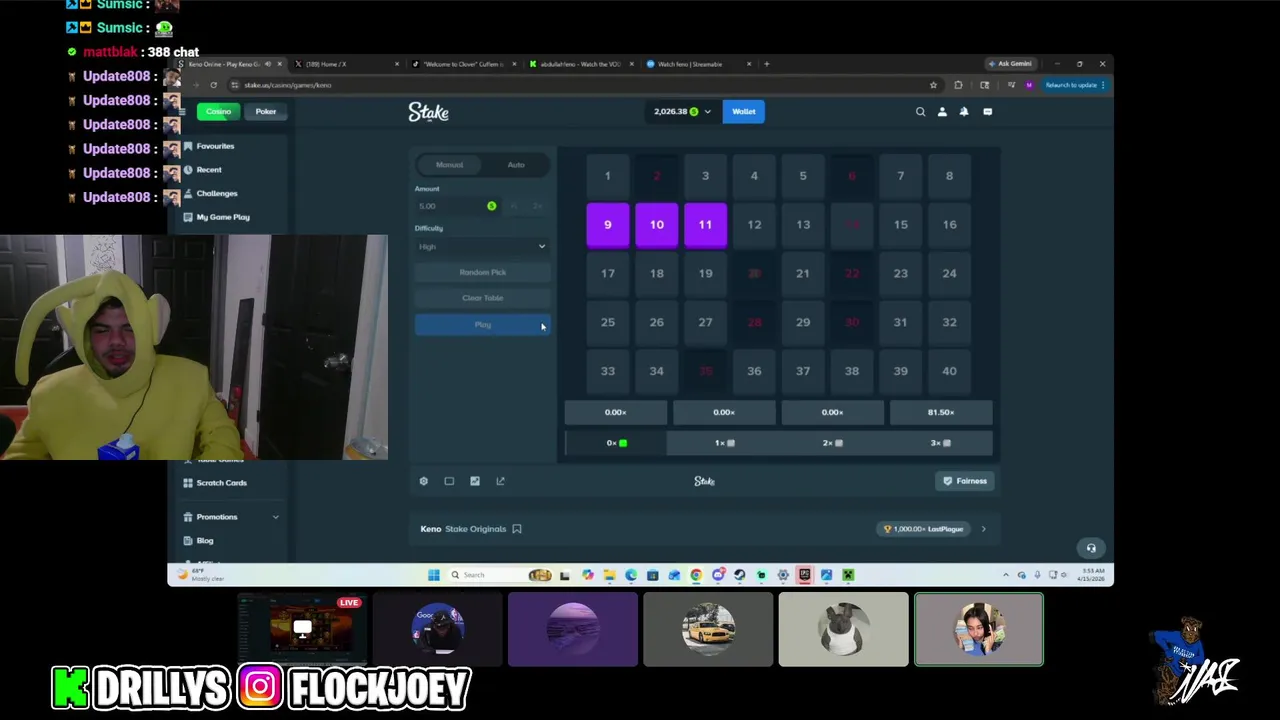Click the bet Amount input field

pos(456,206)
